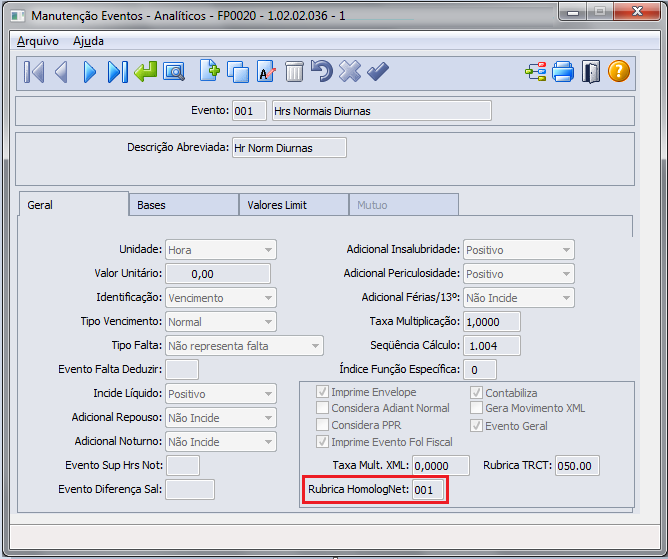Screen dimensions: 668x559
Task: Open the Ajuda menu
Action: (x=88, y=41)
